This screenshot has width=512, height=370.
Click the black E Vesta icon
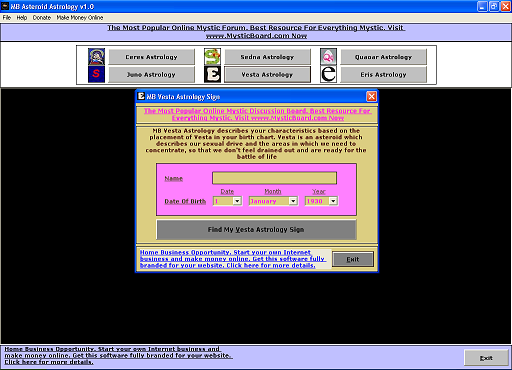tap(212, 74)
